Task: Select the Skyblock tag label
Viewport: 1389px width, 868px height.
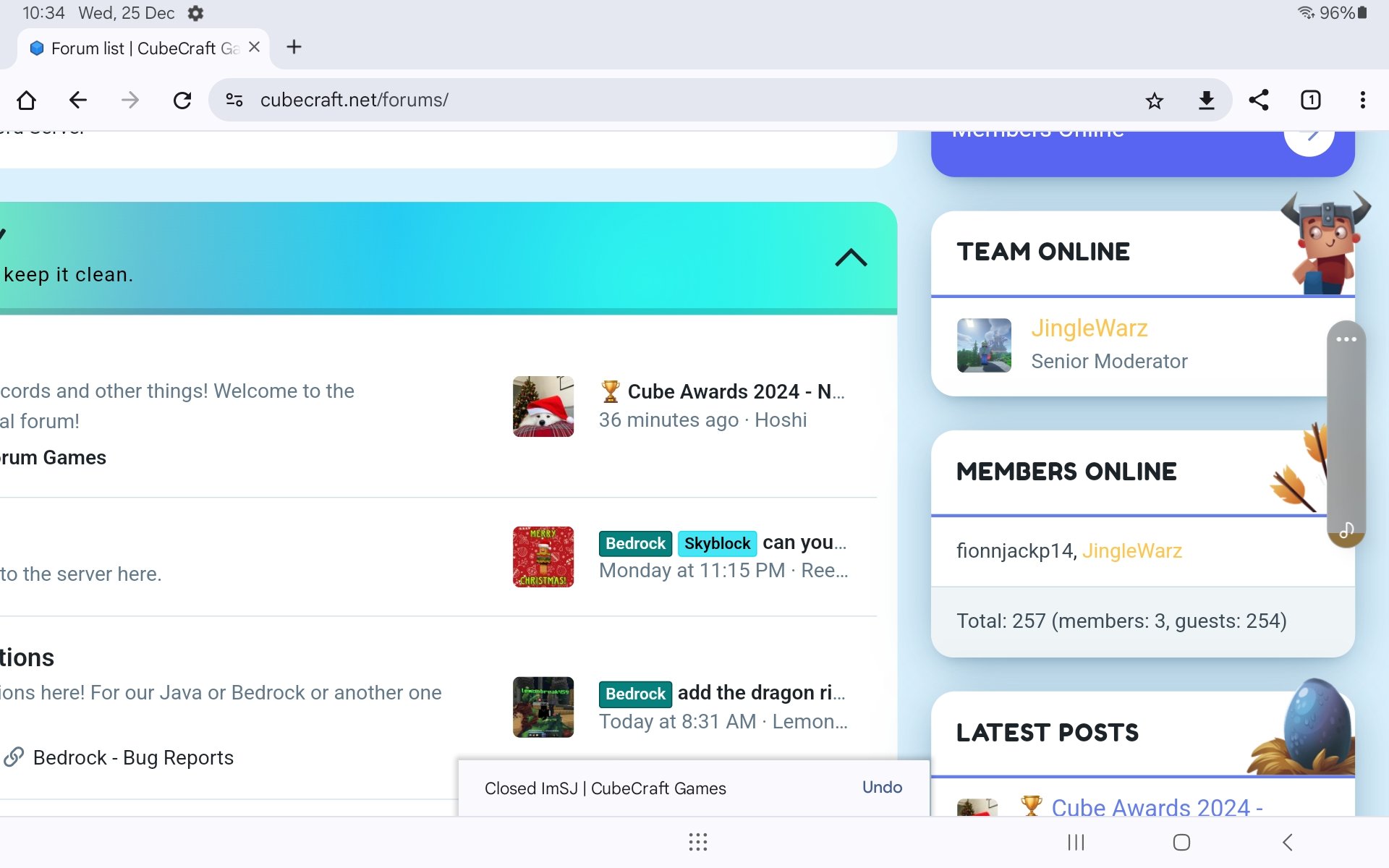Action: [717, 543]
